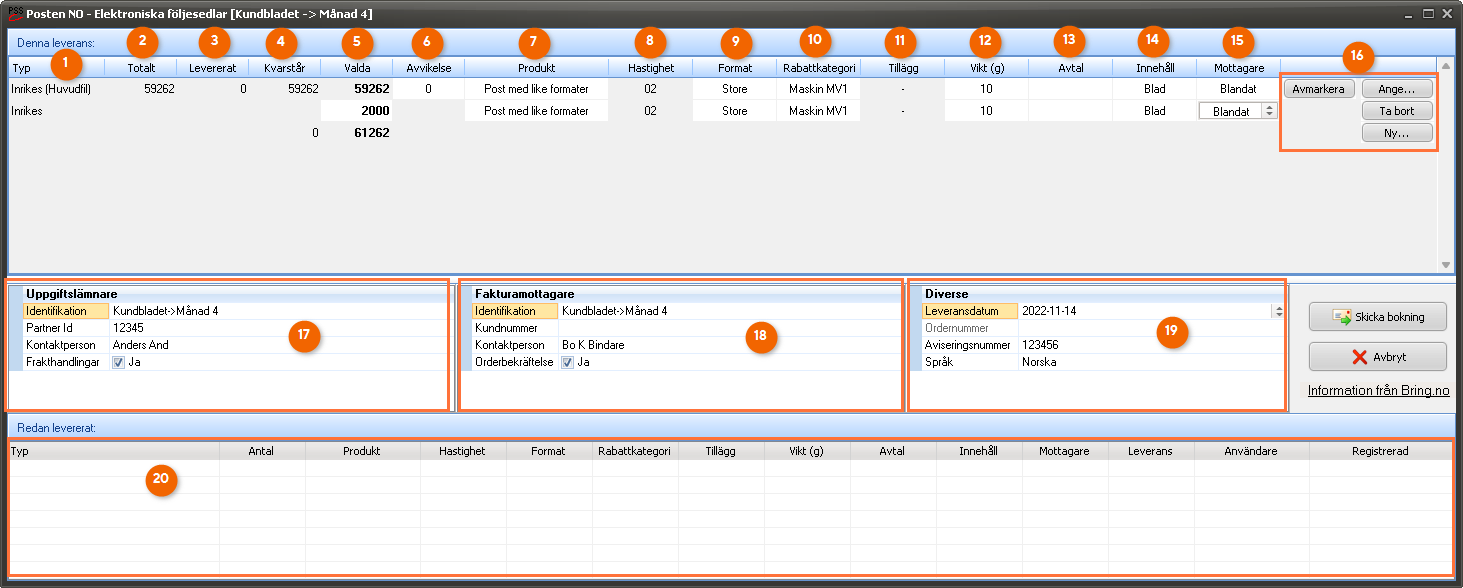Click the Användare header in Redan levererat table

coord(1251,451)
